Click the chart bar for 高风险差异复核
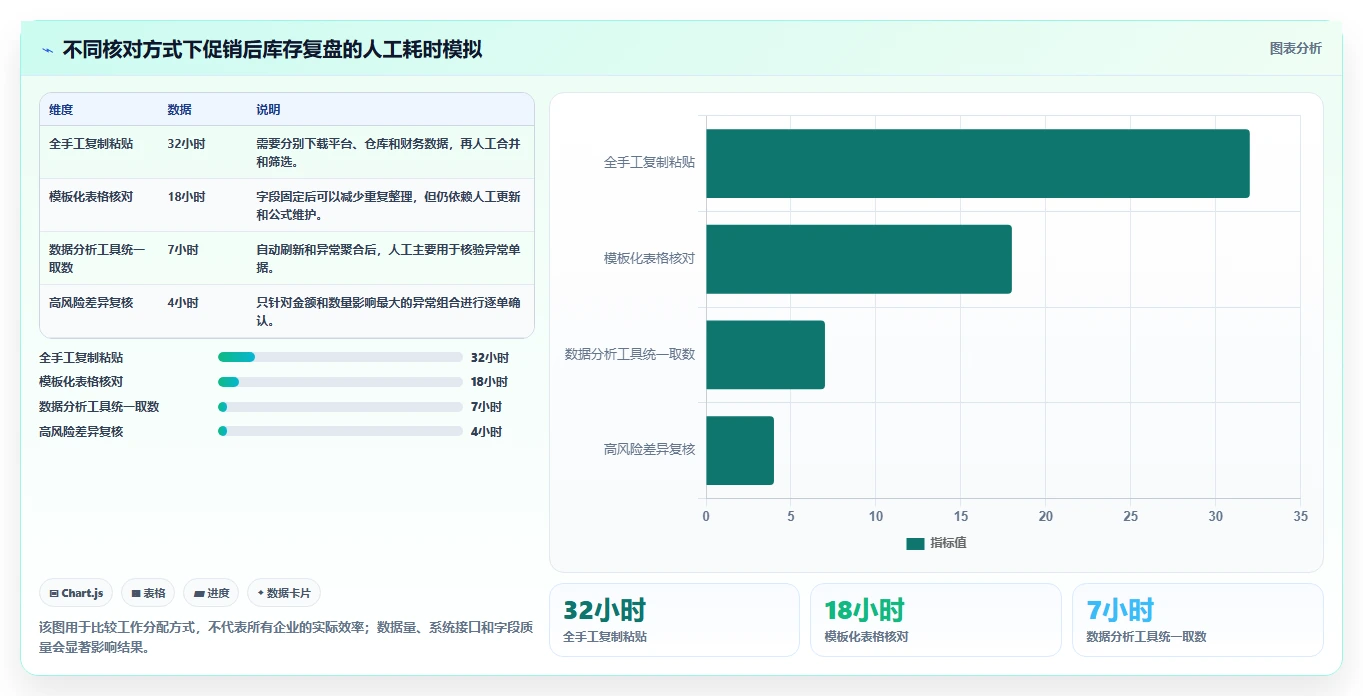This screenshot has height=696, width=1363. click(x=740, y=450)
